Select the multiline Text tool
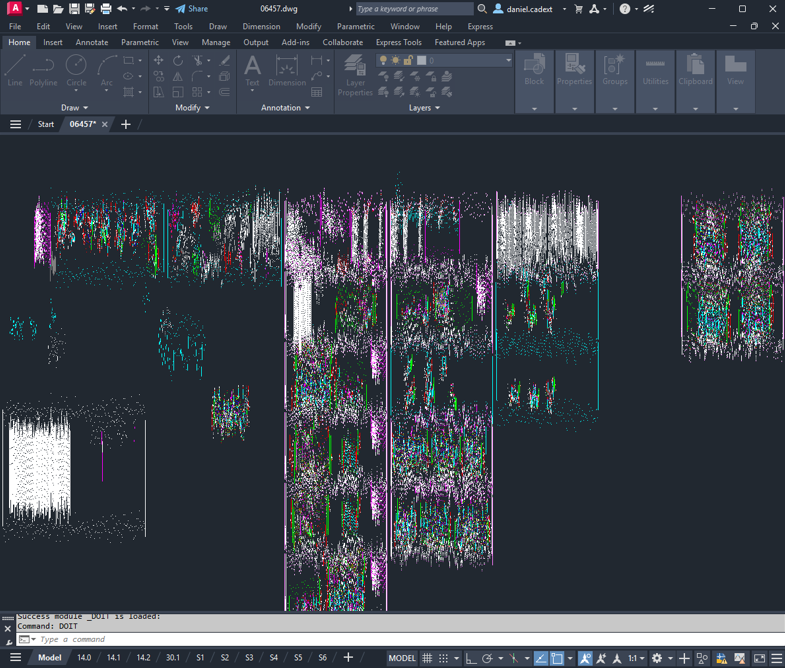The height and width of the screenshot is (668, 785). [252, 71]
